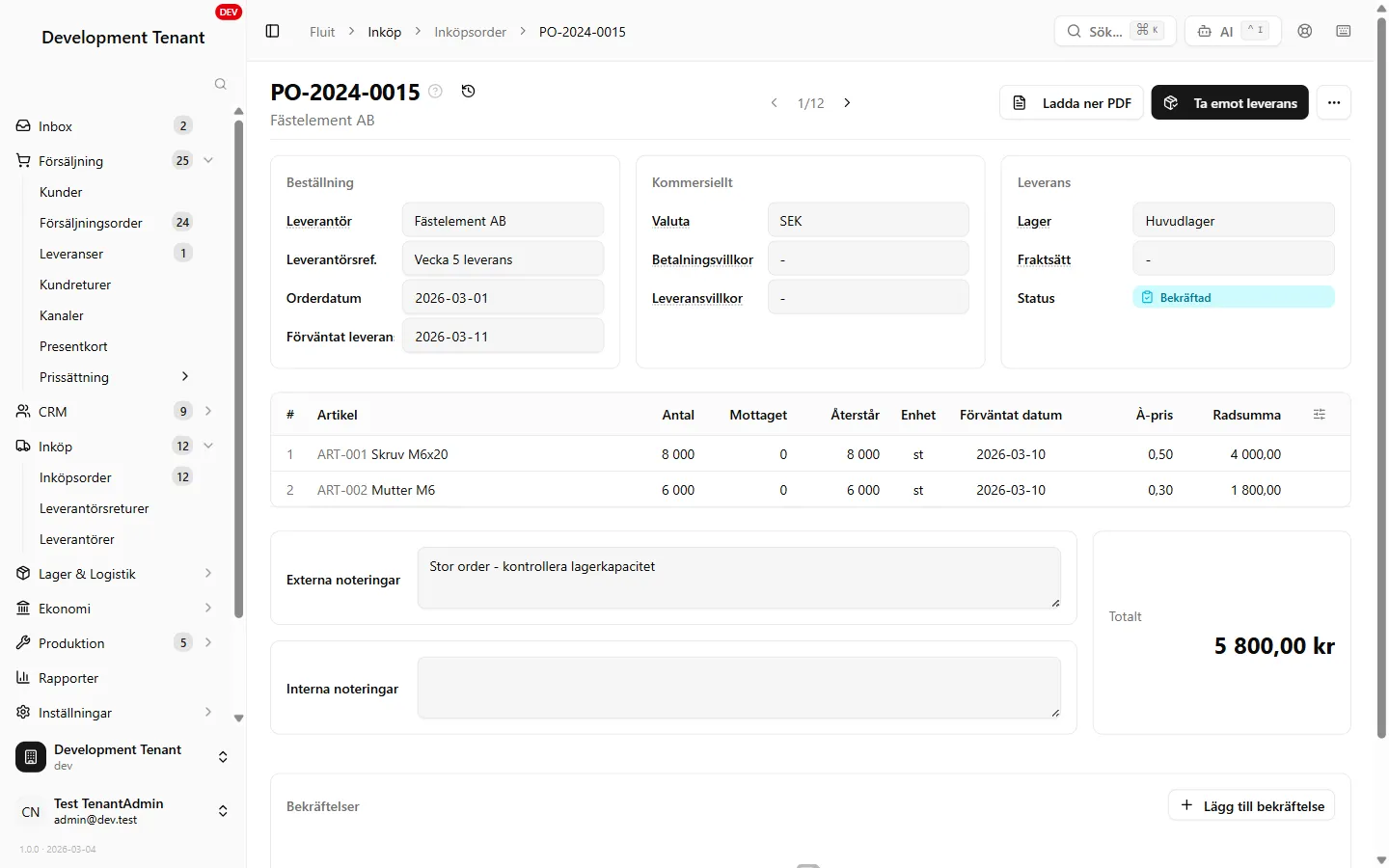Viewport: 1389px width, 868px height.
Task: Click the Lager & Logistik box icon
Action: tap(23, 573)
